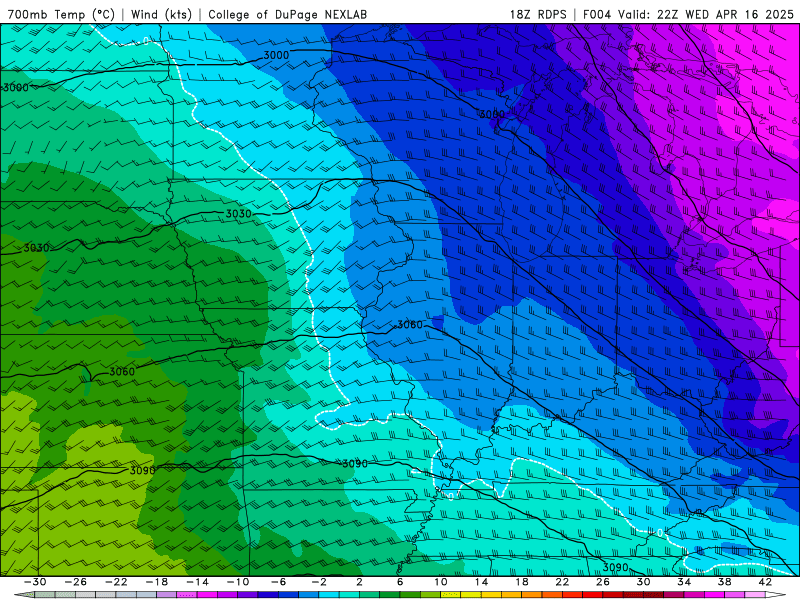
Task: Pick the -2 temperature scale label
Action: pos(319,582)
